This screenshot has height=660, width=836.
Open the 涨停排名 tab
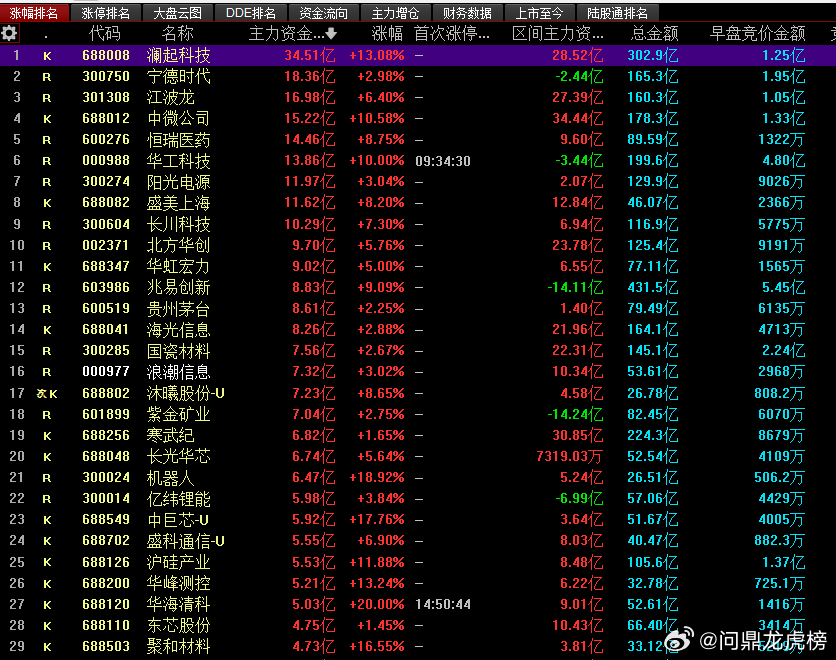coord(106,13)
